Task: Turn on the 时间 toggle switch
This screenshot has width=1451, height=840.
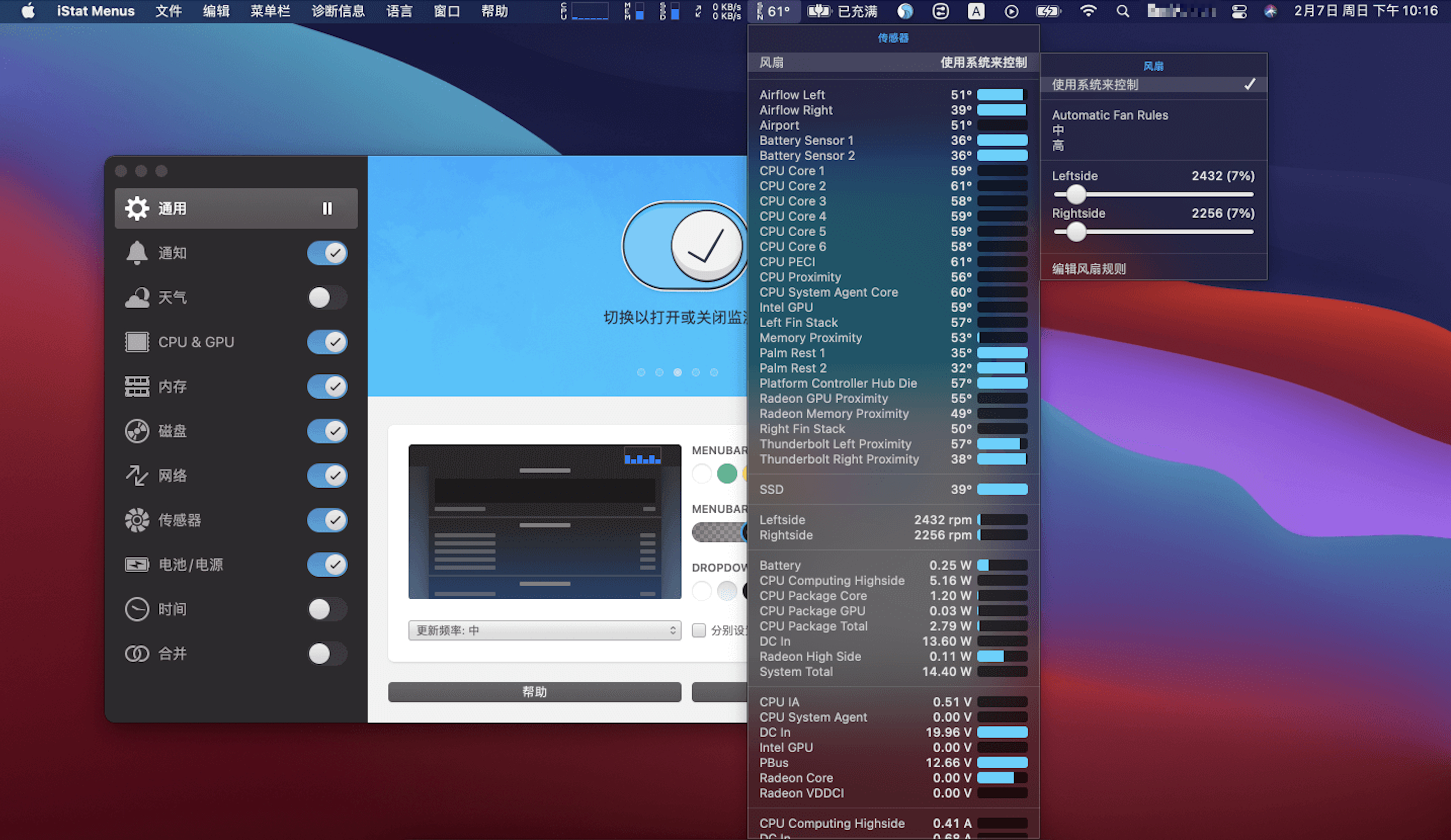Action: [326, 609]
